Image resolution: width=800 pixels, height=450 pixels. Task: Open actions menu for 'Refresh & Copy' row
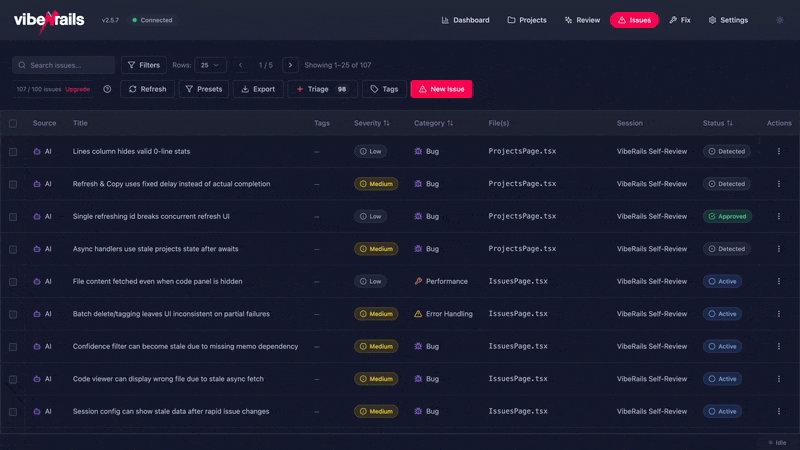(x=779, y=184)
